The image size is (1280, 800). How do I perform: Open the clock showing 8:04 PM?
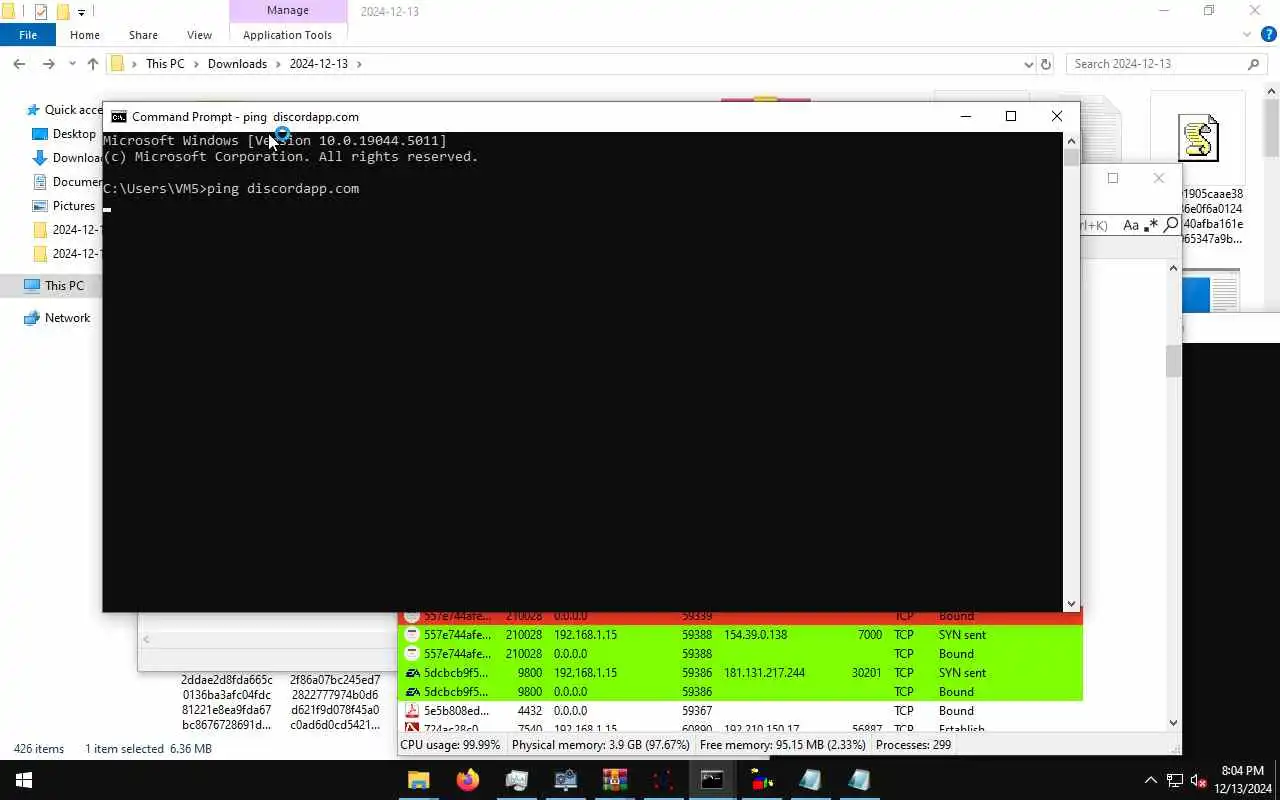(x=1242, y=780)
